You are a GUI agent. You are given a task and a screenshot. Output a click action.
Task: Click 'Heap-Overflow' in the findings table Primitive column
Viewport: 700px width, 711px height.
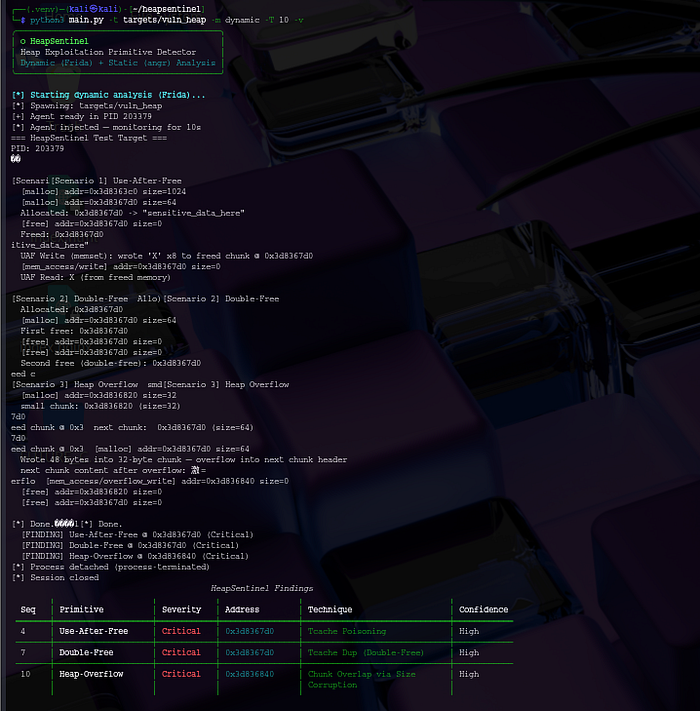click(91, 674)
